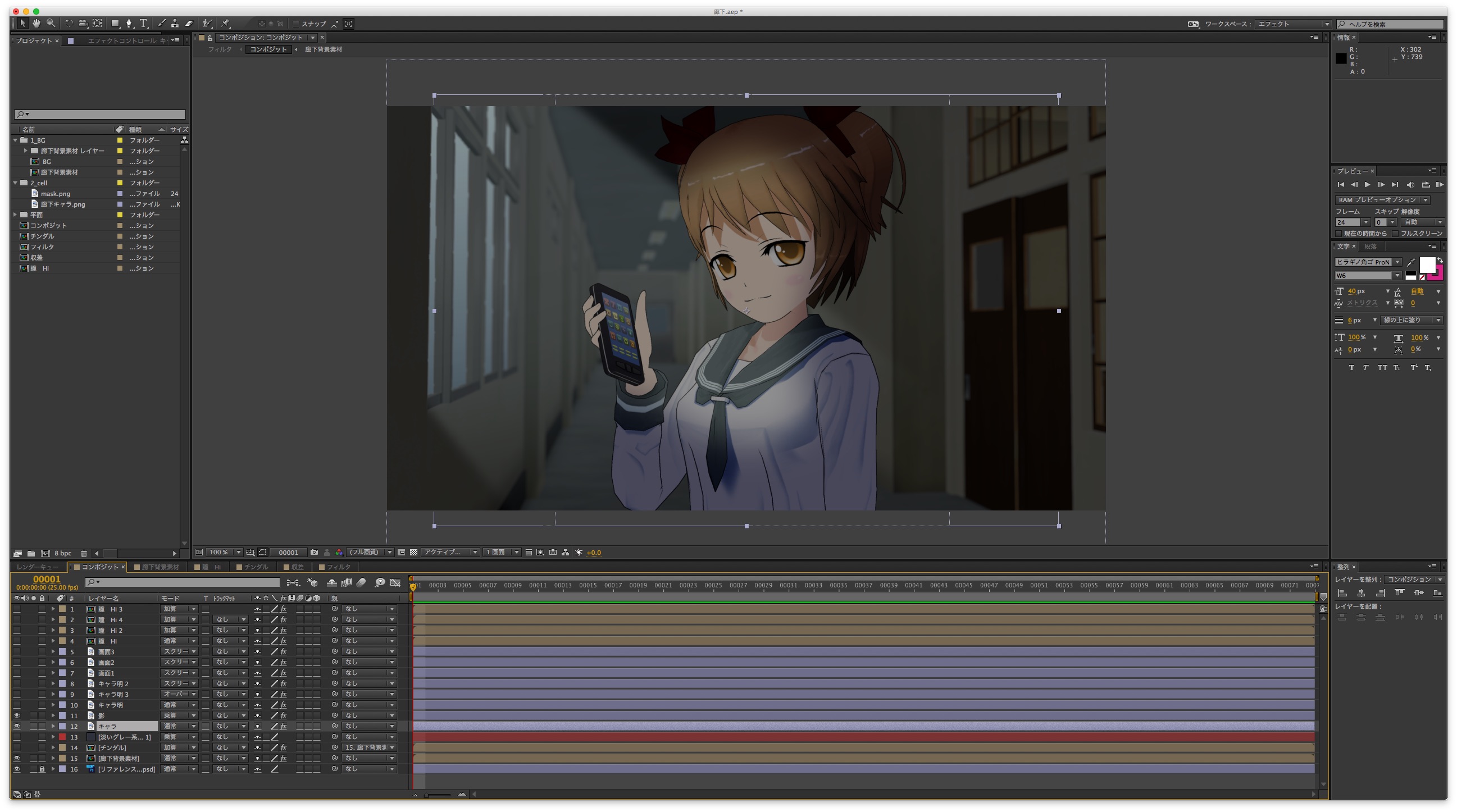Open the アクティブ camera view dropdown
Screen dimensions: 1457x812
point(451,553)
